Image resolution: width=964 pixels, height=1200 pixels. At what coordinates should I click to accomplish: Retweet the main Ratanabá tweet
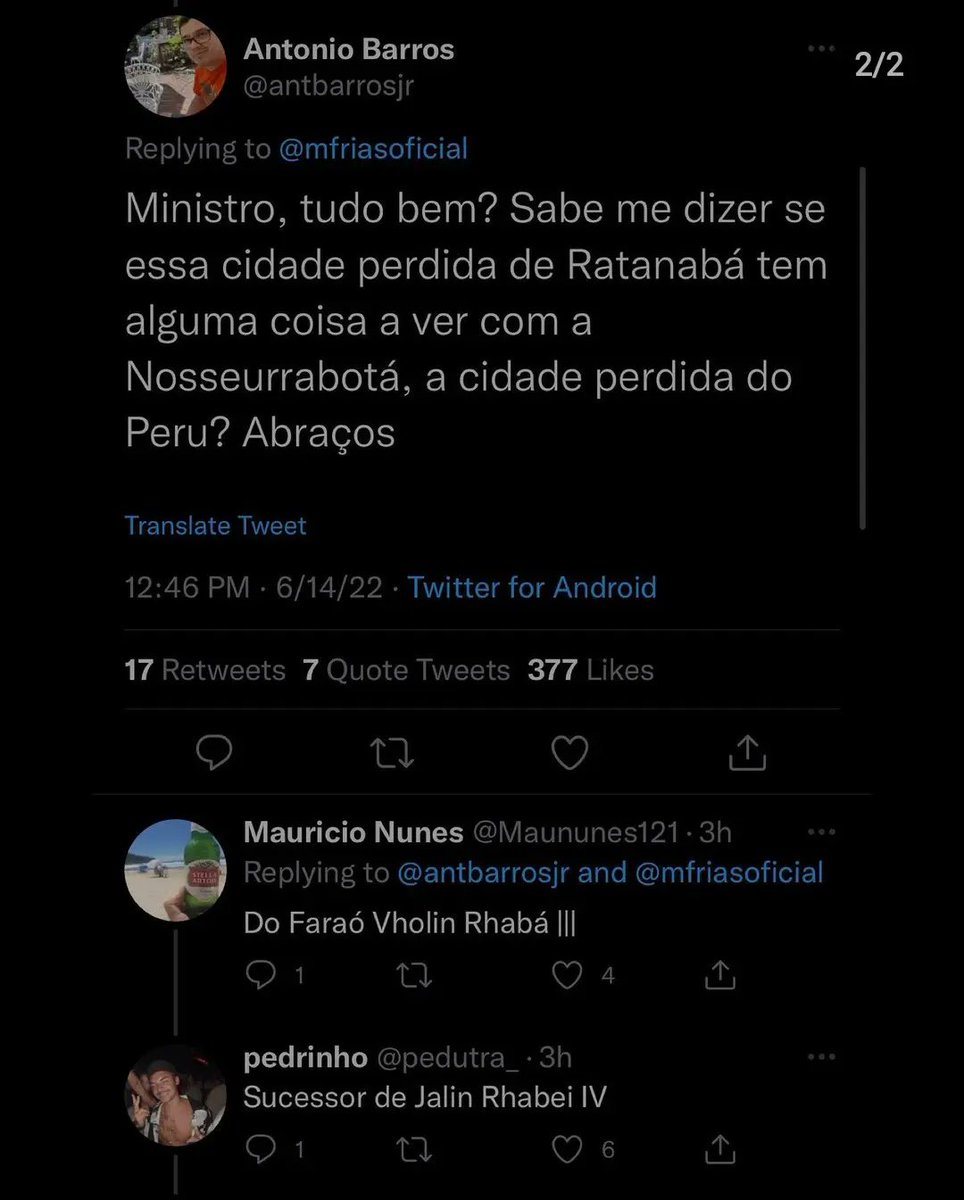[x=394, y=752]
